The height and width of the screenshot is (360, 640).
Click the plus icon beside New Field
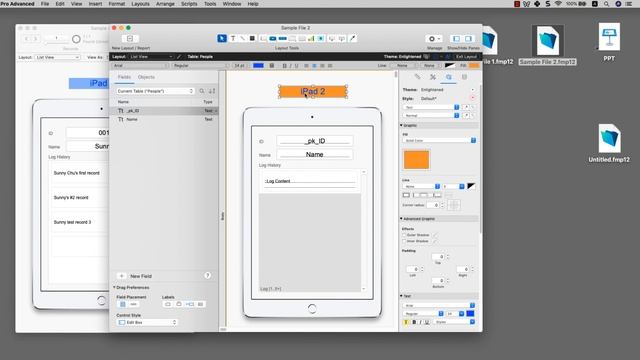pos(121,276)
